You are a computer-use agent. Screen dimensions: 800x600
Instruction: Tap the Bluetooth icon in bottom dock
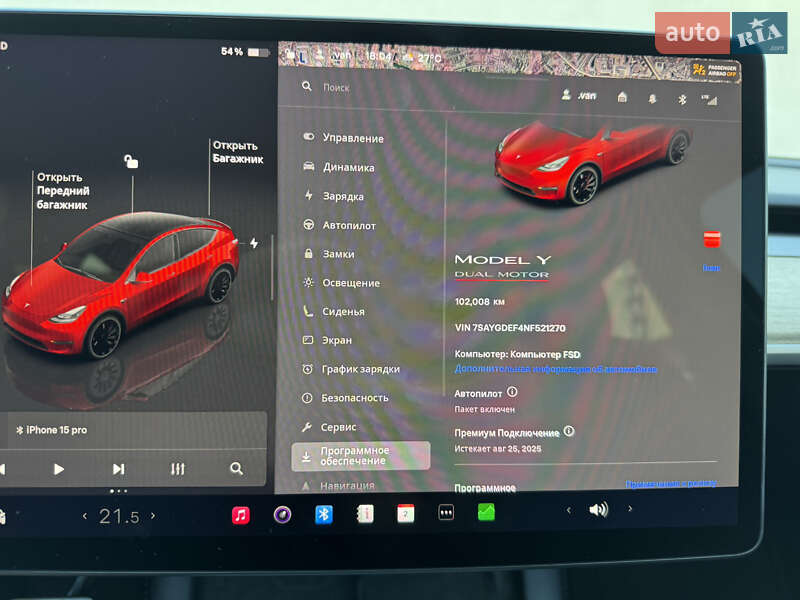(323, 514)
